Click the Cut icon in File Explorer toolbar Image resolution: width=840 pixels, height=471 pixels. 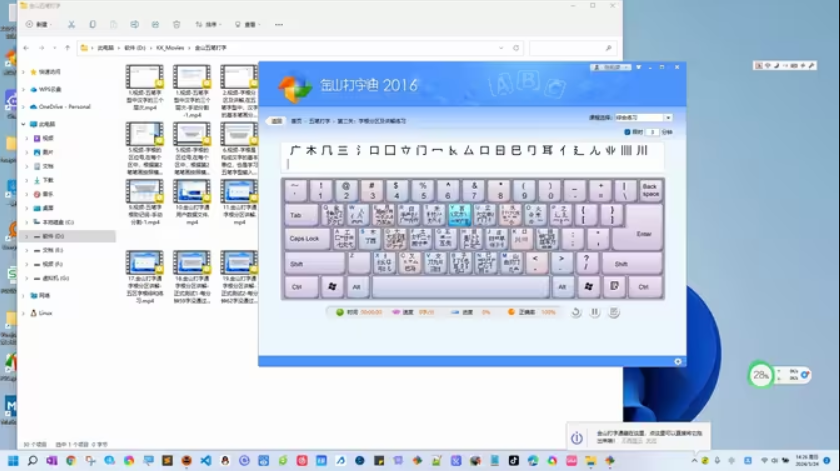[x=71, y=25]
